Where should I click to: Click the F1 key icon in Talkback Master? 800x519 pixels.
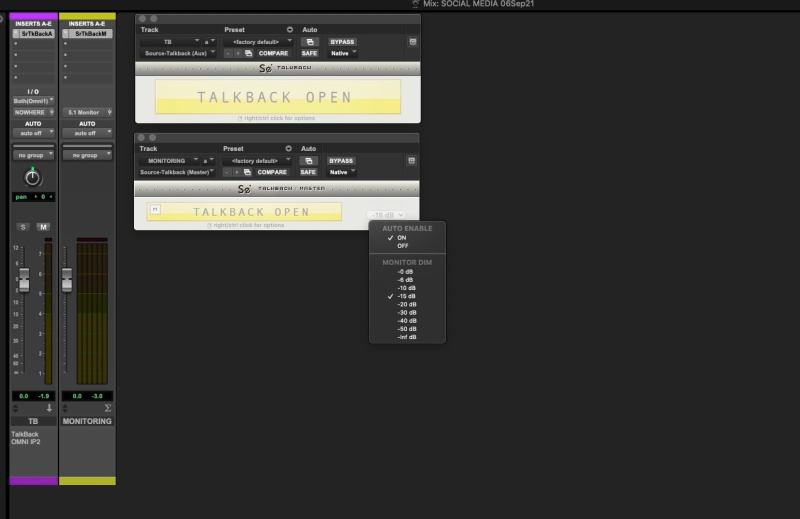(155, 209)
